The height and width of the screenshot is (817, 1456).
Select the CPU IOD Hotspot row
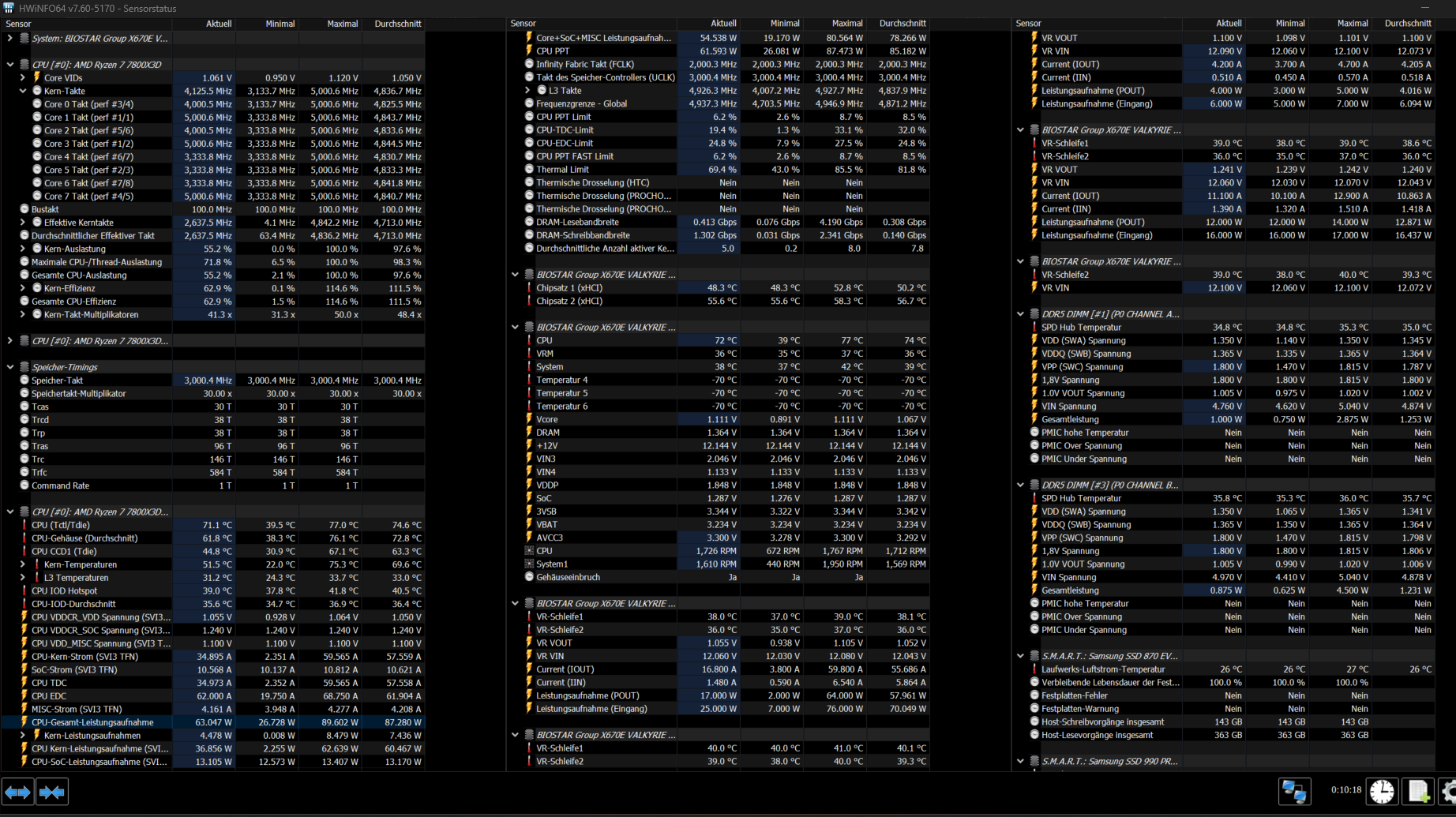(x=212, y=590)
